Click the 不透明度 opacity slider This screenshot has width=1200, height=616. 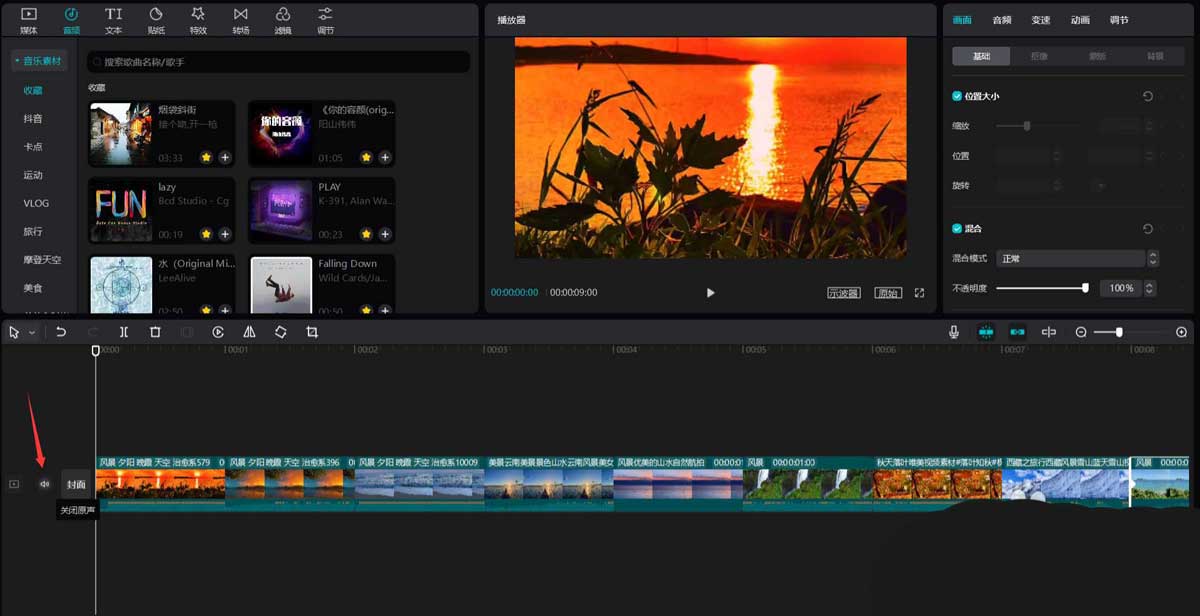[1041, 288]
